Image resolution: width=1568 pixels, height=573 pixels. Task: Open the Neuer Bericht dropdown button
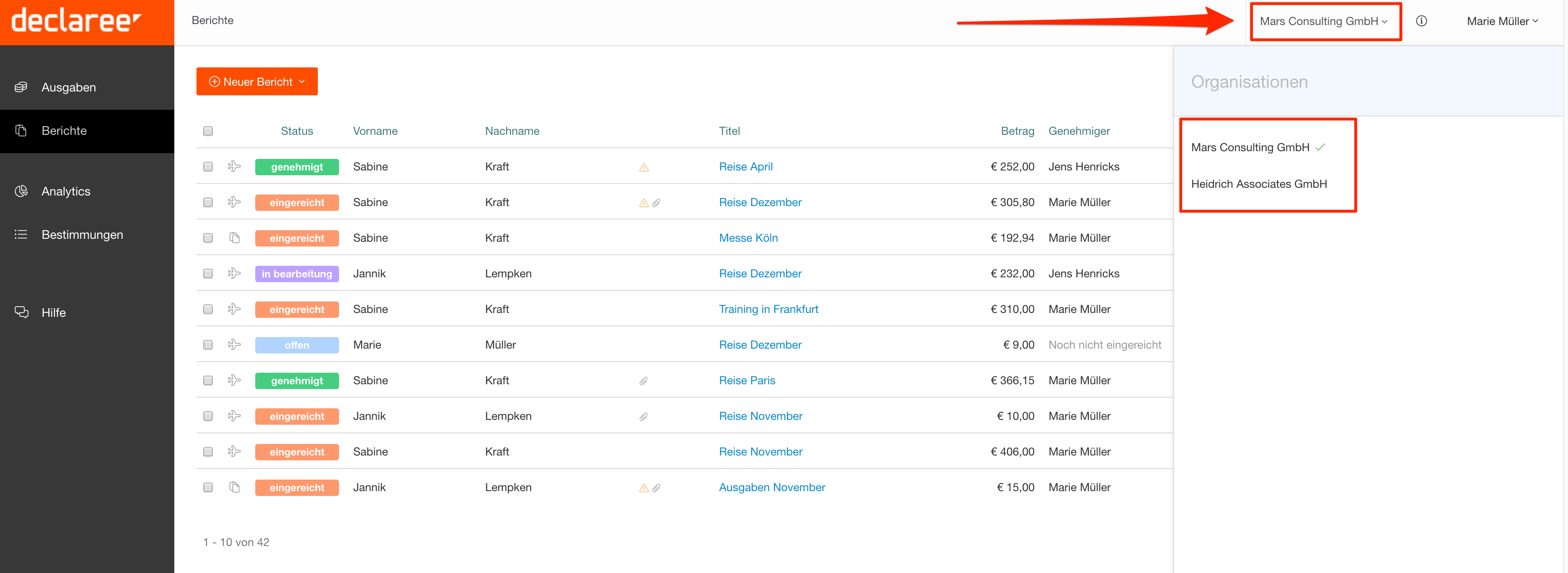coord(257,81)
